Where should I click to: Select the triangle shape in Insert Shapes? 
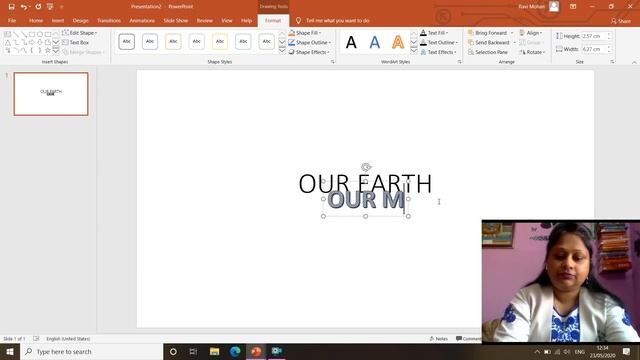(x=8, y=42)
